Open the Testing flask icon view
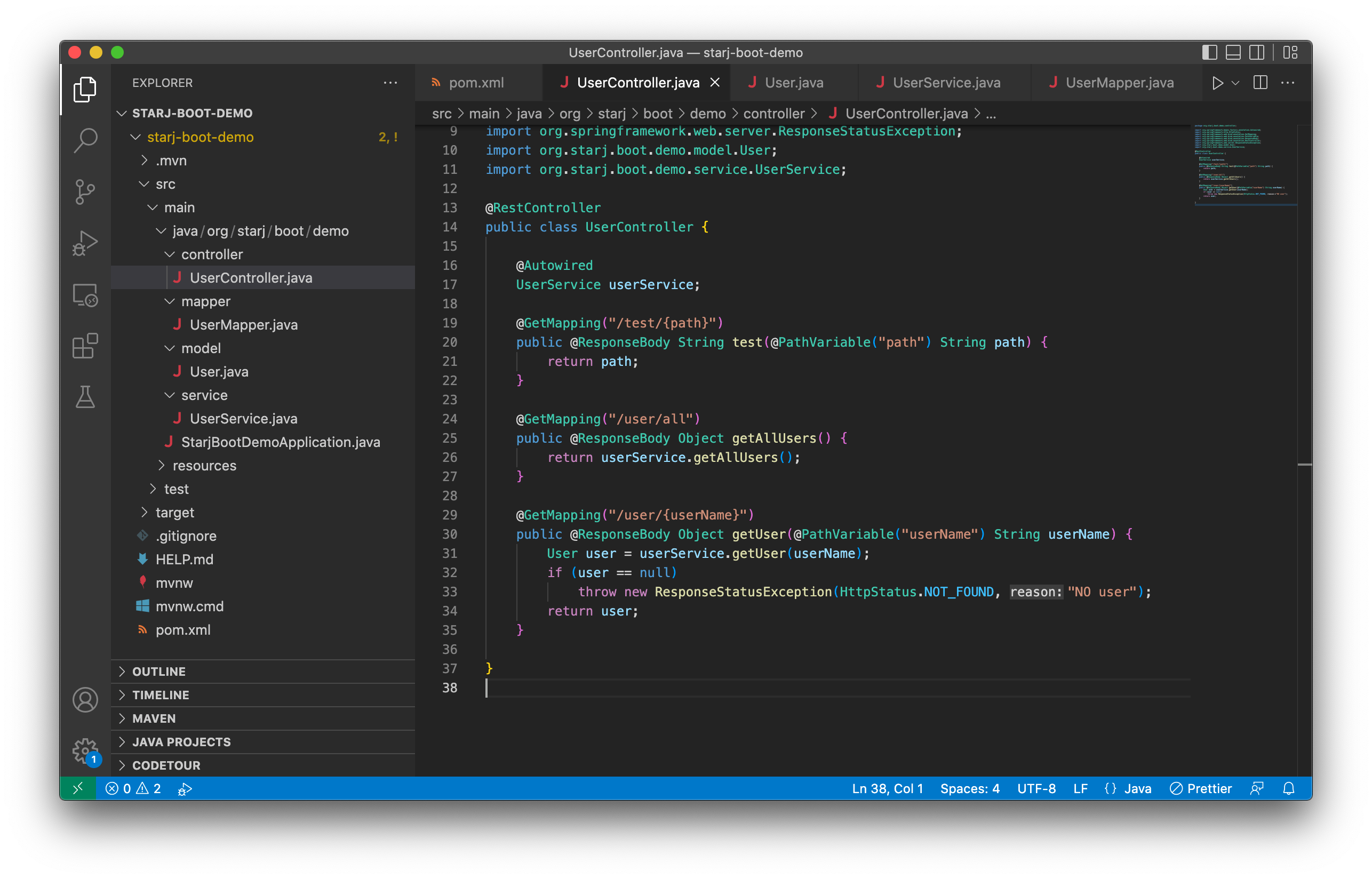Image resolution: width=1372 pixels, height=879 pixels. pyautogui.click(x=85, y=397)
